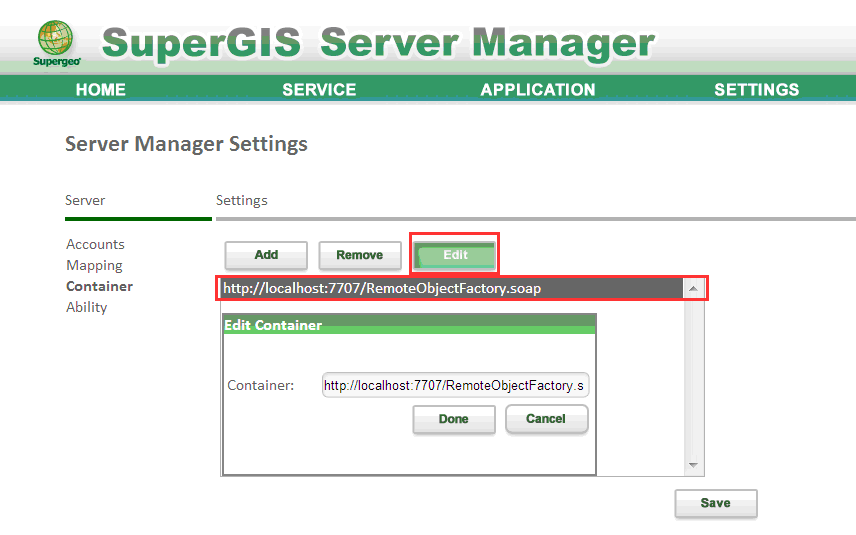Select the Container settings section
856x535 pixels.
(99, 286)
